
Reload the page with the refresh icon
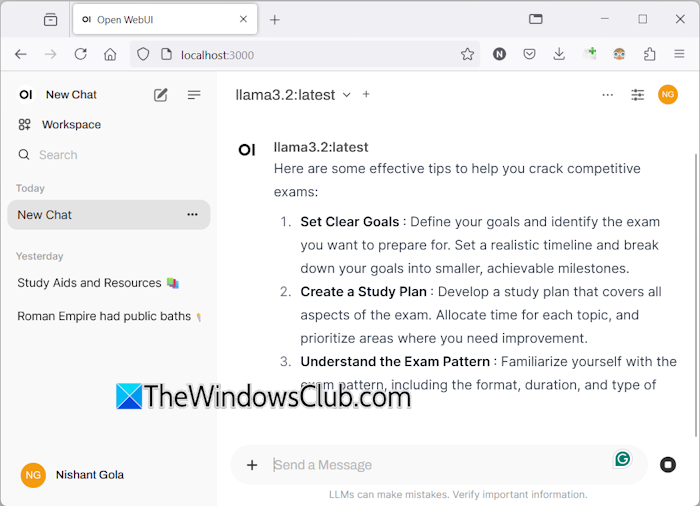coord(80,54)
